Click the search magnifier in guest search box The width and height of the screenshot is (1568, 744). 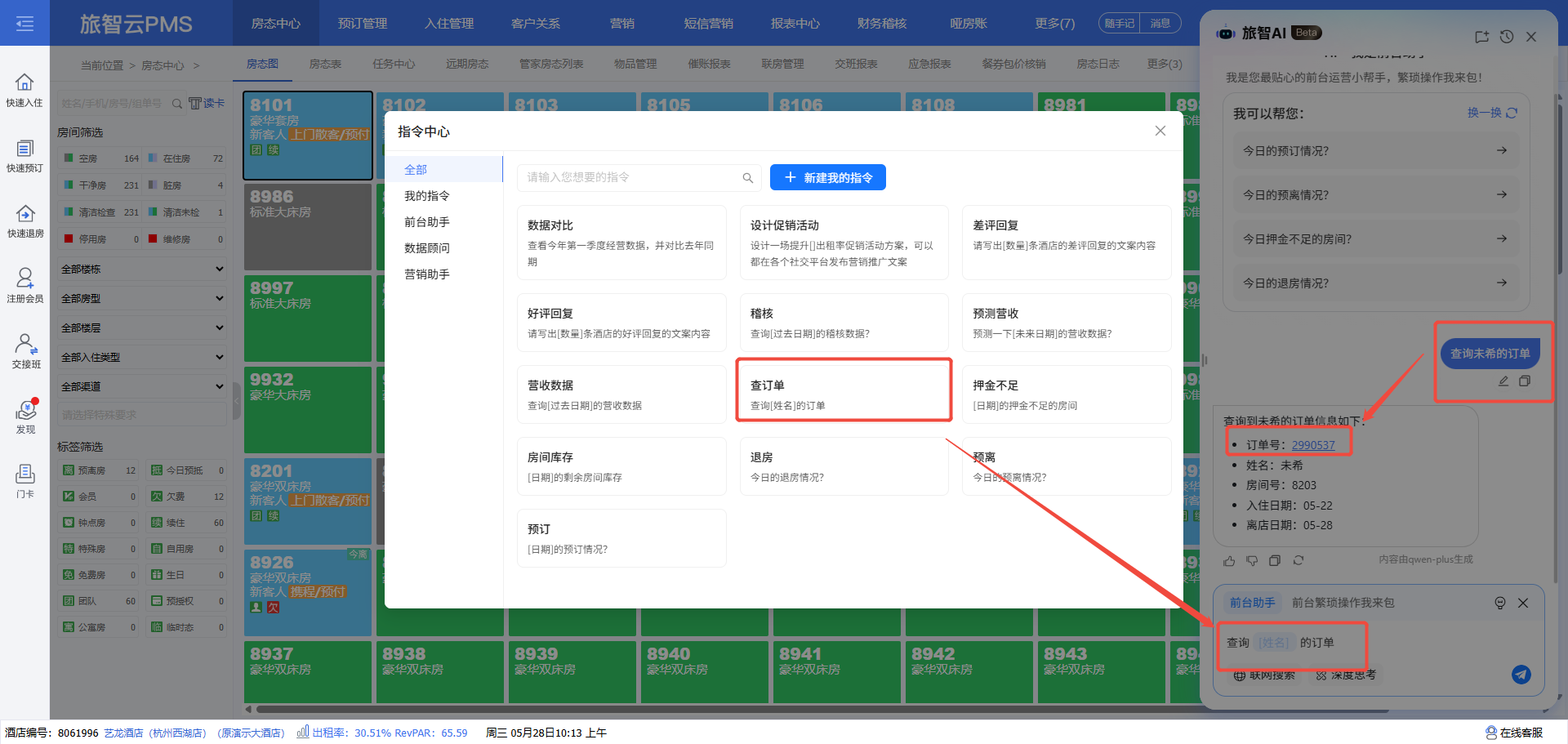(177, 104)
